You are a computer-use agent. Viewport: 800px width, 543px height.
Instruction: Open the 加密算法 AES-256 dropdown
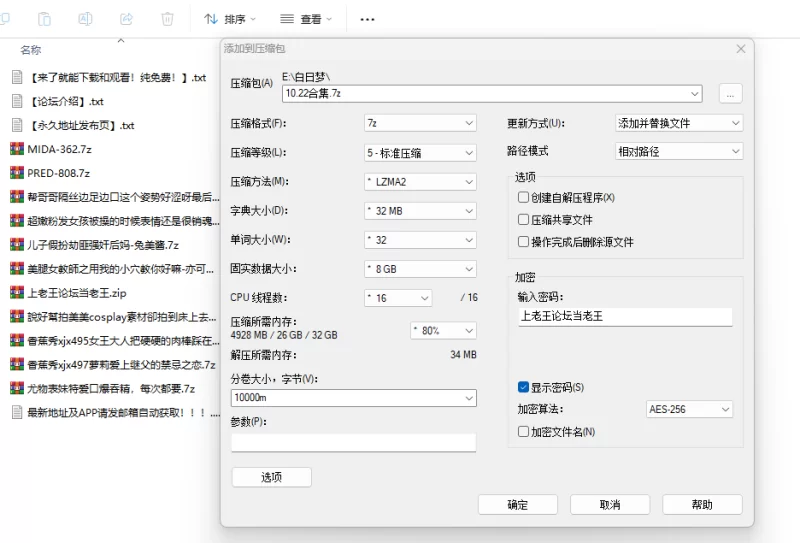point(689,409)
